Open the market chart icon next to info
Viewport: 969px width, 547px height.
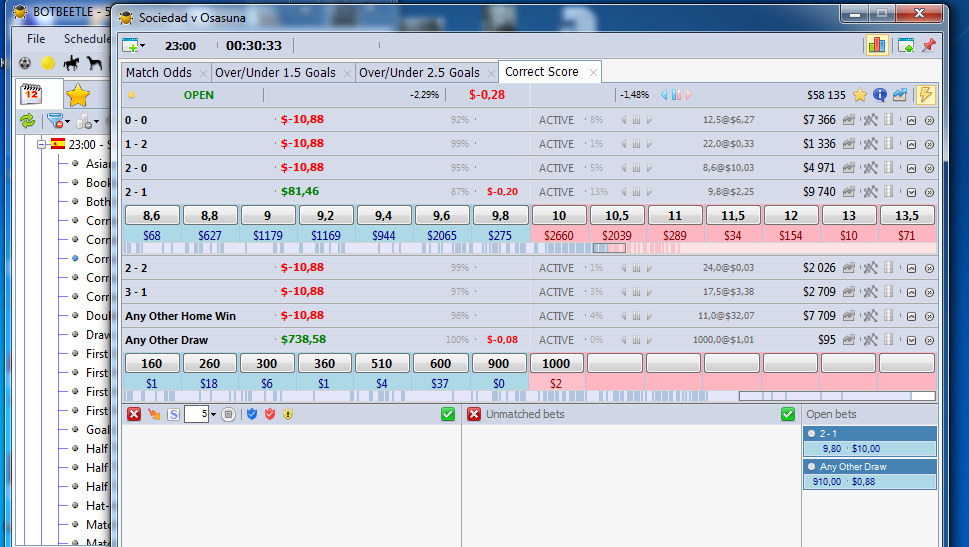[900, 95]
